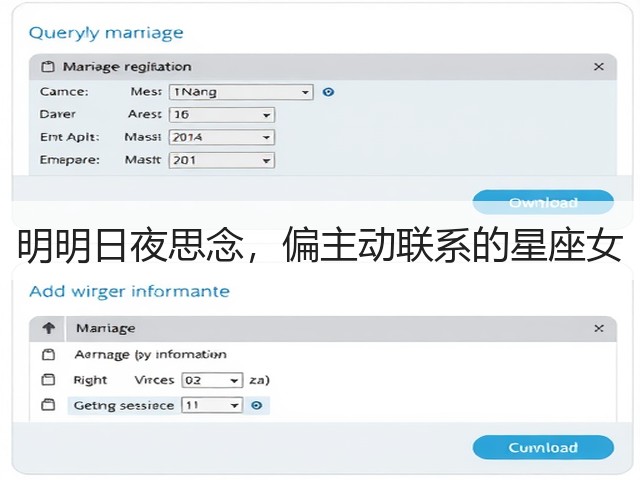Click the clipboard icon beside Mariage regifation

coord(48,67)
